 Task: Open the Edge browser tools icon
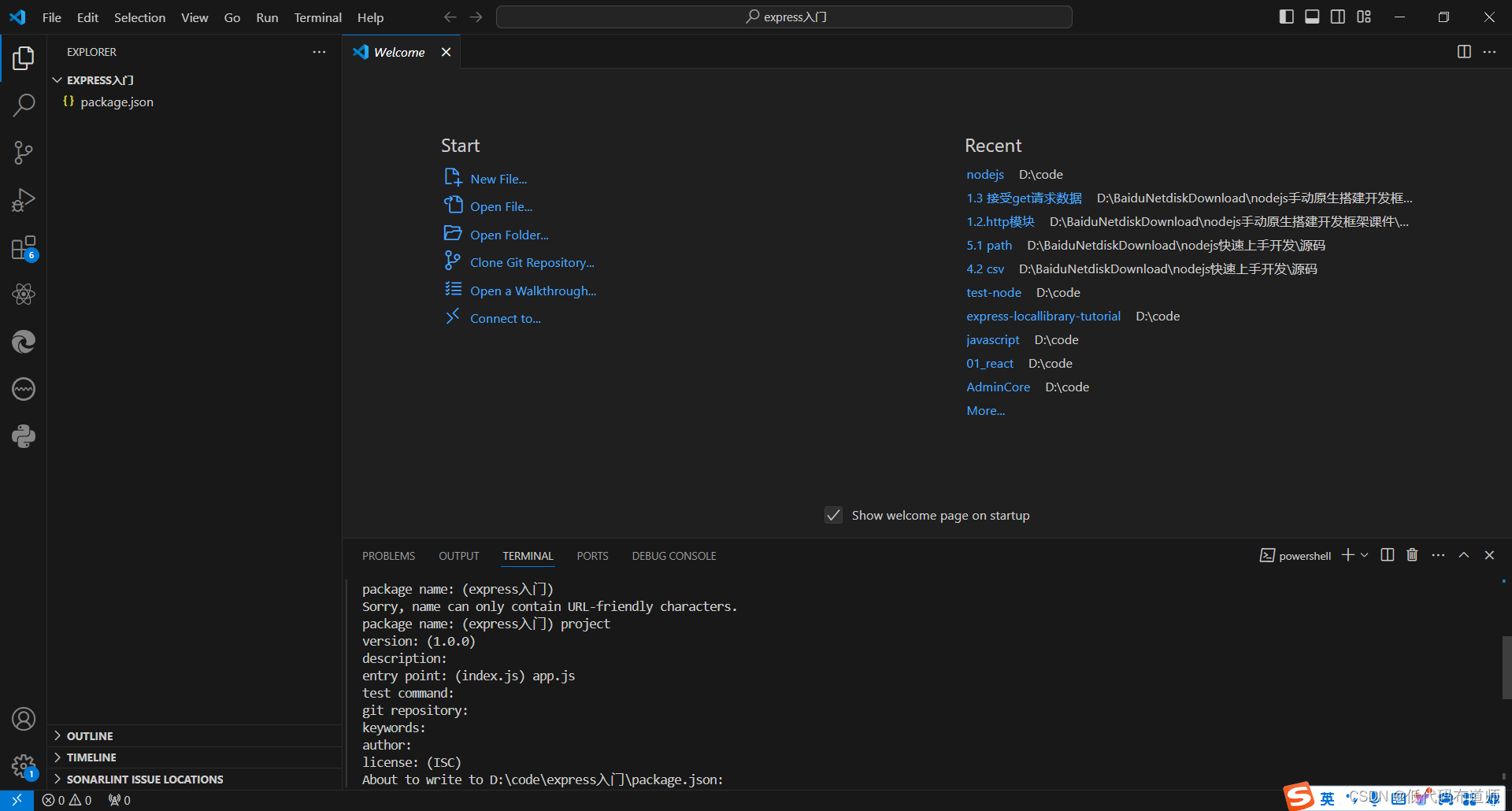pyautogui.click(x=24, y=342)
